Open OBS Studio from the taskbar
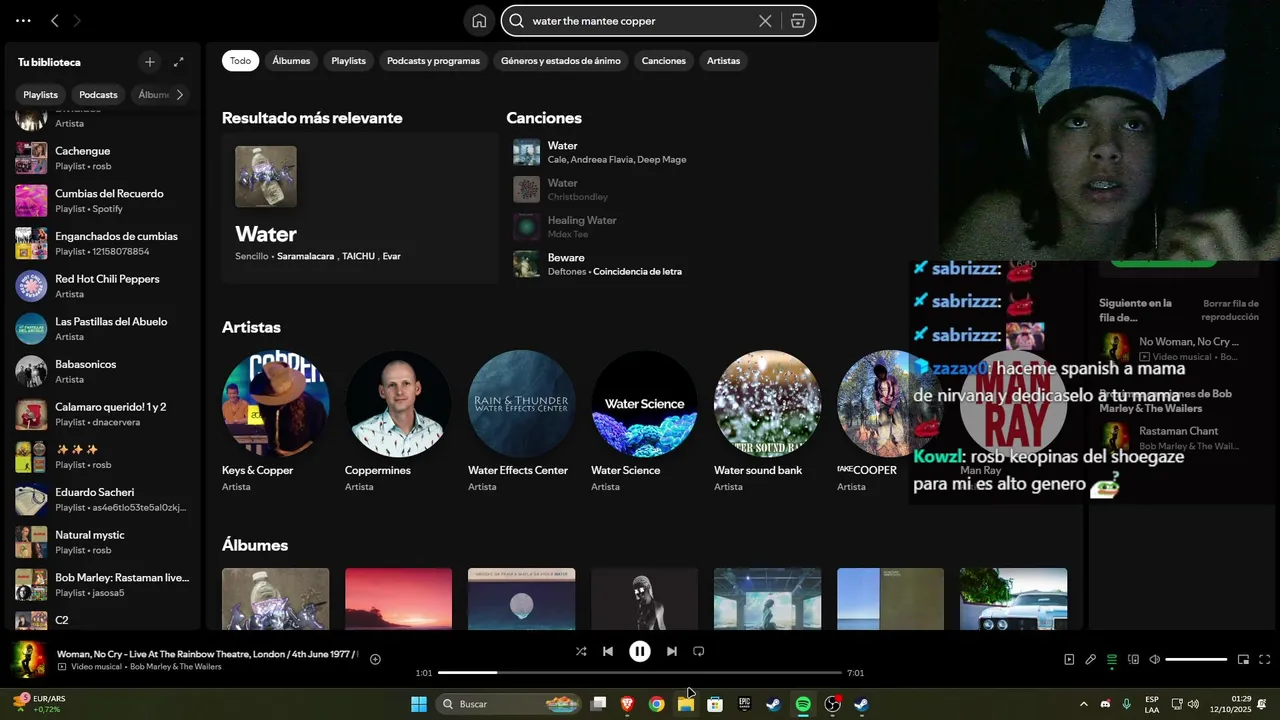 pyautogui.click(x=832, y=704)
